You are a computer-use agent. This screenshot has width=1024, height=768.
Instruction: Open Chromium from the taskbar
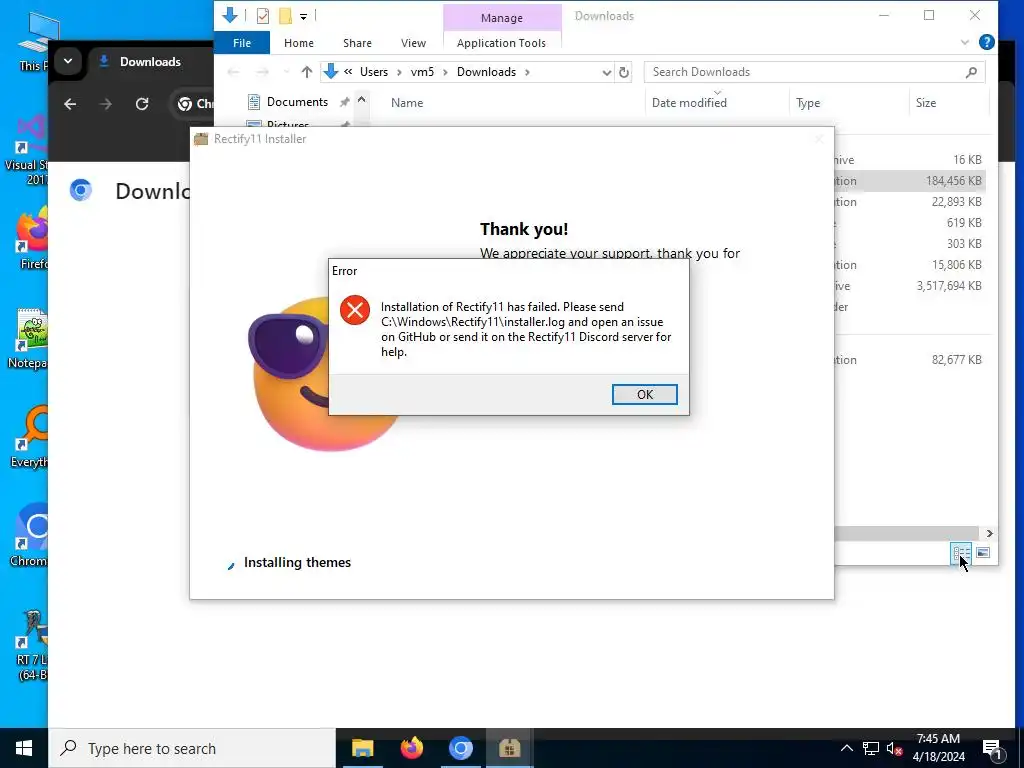click(460, 748)
